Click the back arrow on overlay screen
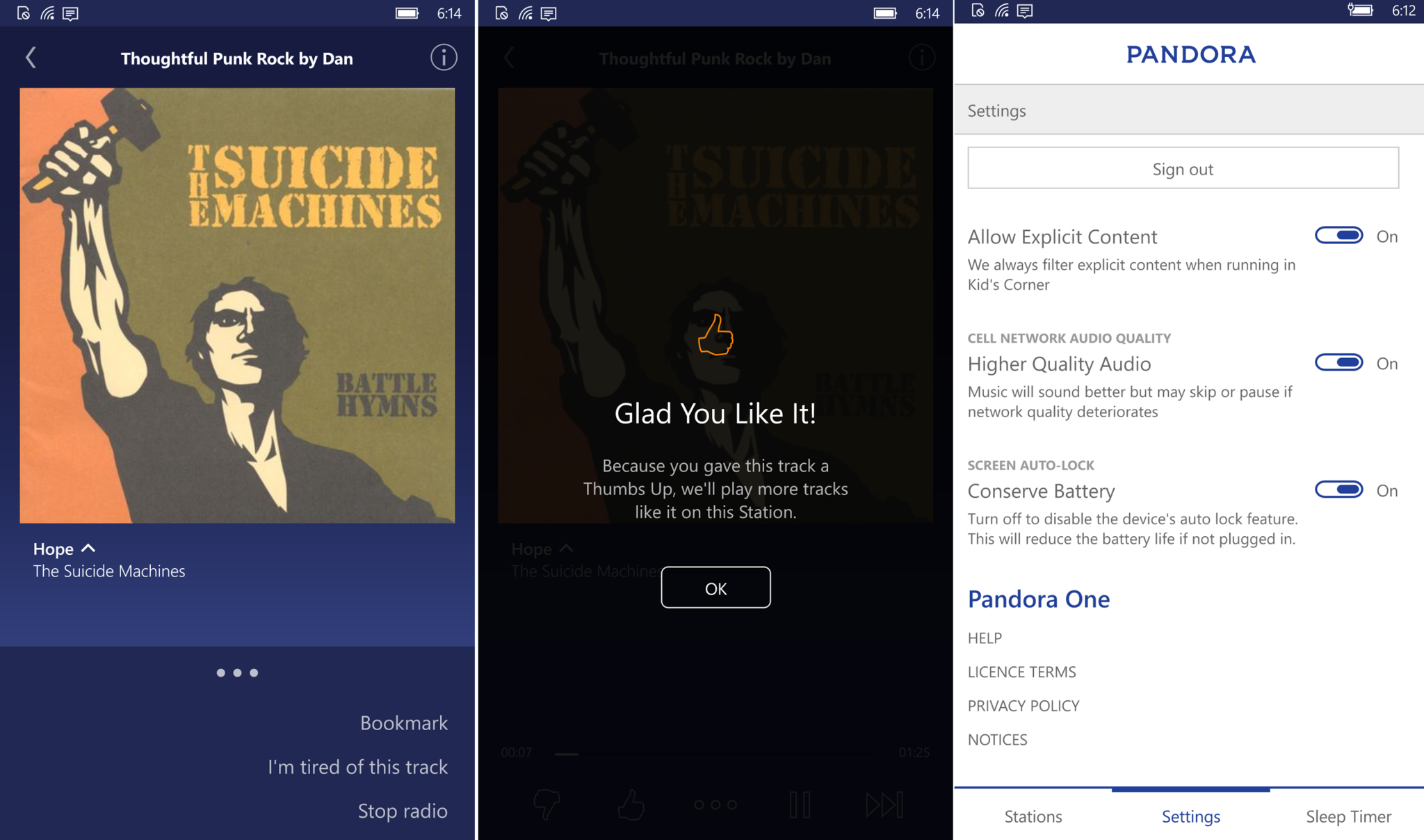This screenshot has width=1424, height=840. (x=506, y=57)
